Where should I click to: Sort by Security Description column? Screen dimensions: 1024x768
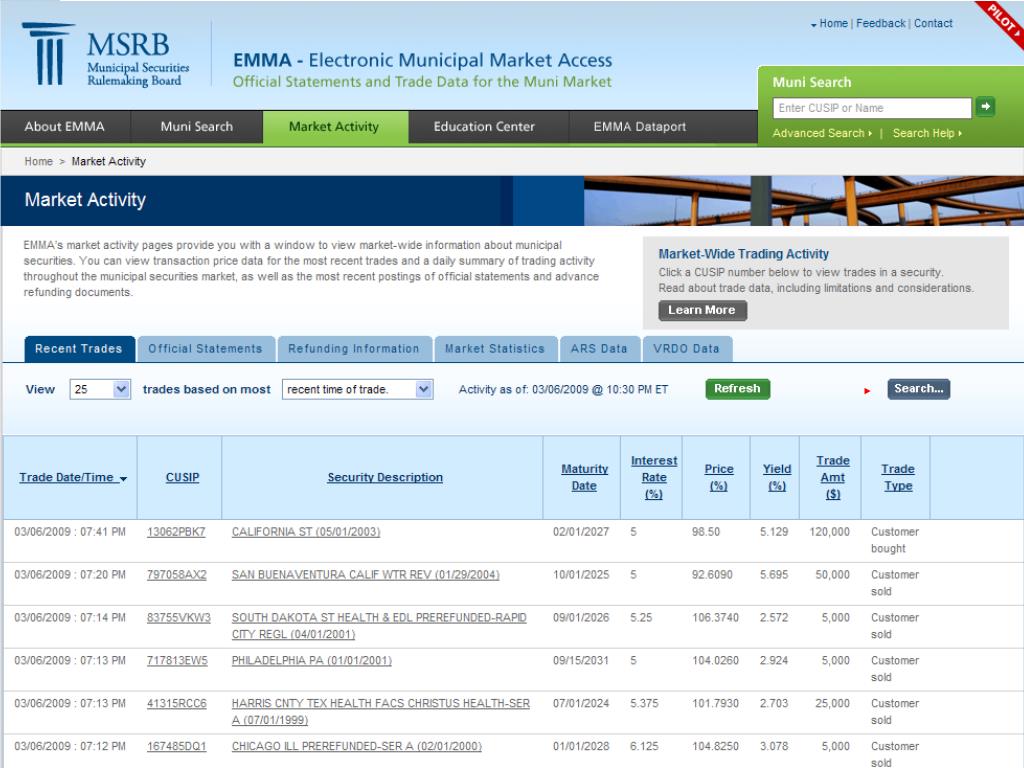point(385,477)
